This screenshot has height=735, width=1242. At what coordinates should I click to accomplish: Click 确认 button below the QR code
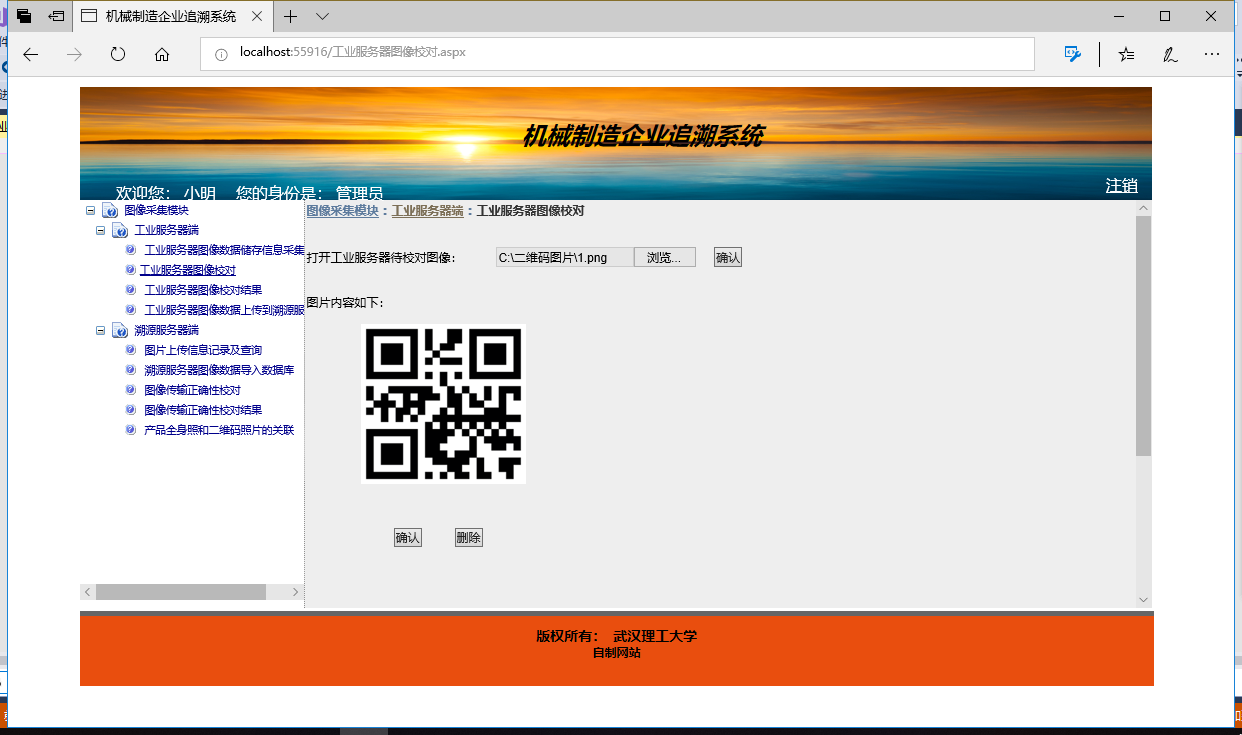(408, 538)
